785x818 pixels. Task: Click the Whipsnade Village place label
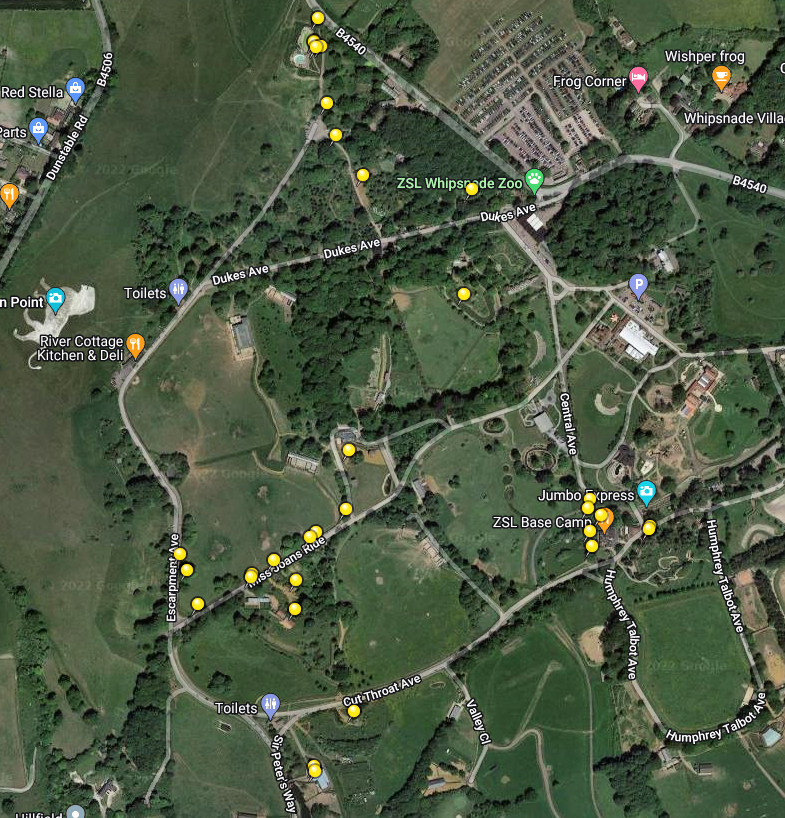734,118
